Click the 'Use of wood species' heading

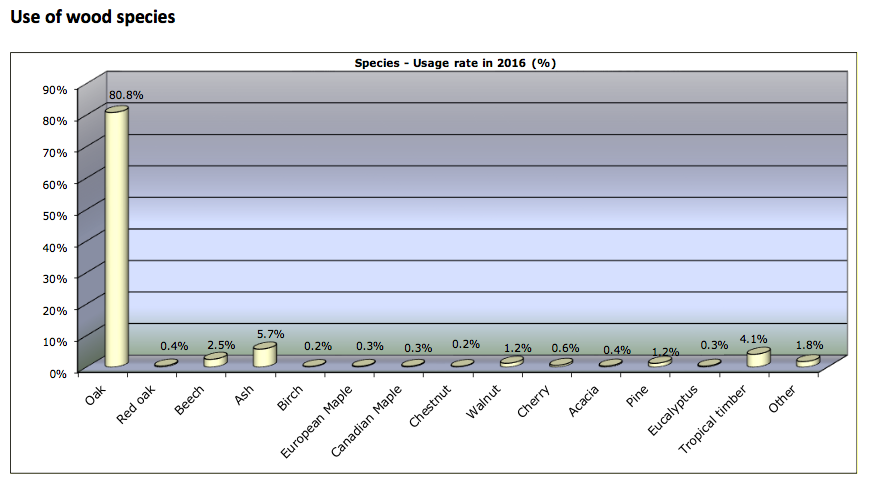click(x=93, y=17)
